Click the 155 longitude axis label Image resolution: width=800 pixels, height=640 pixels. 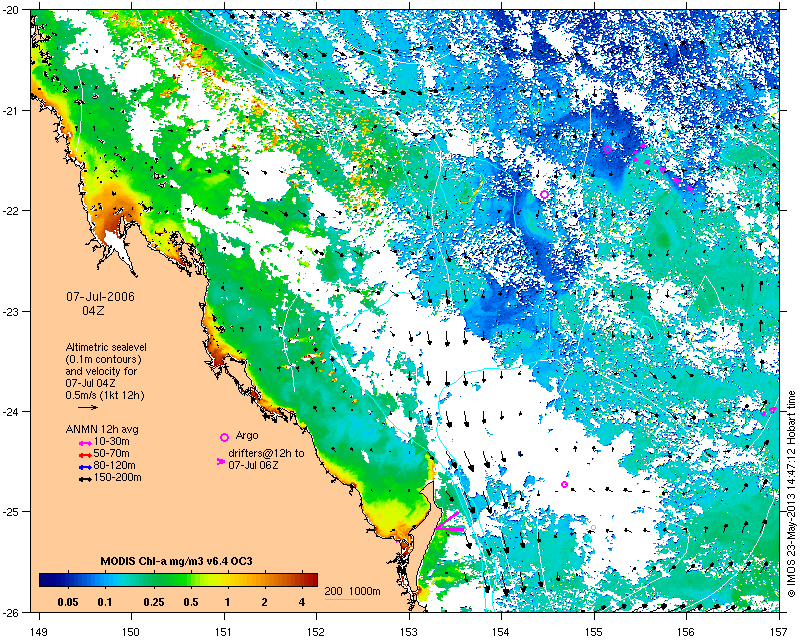[x=594, y=632]
